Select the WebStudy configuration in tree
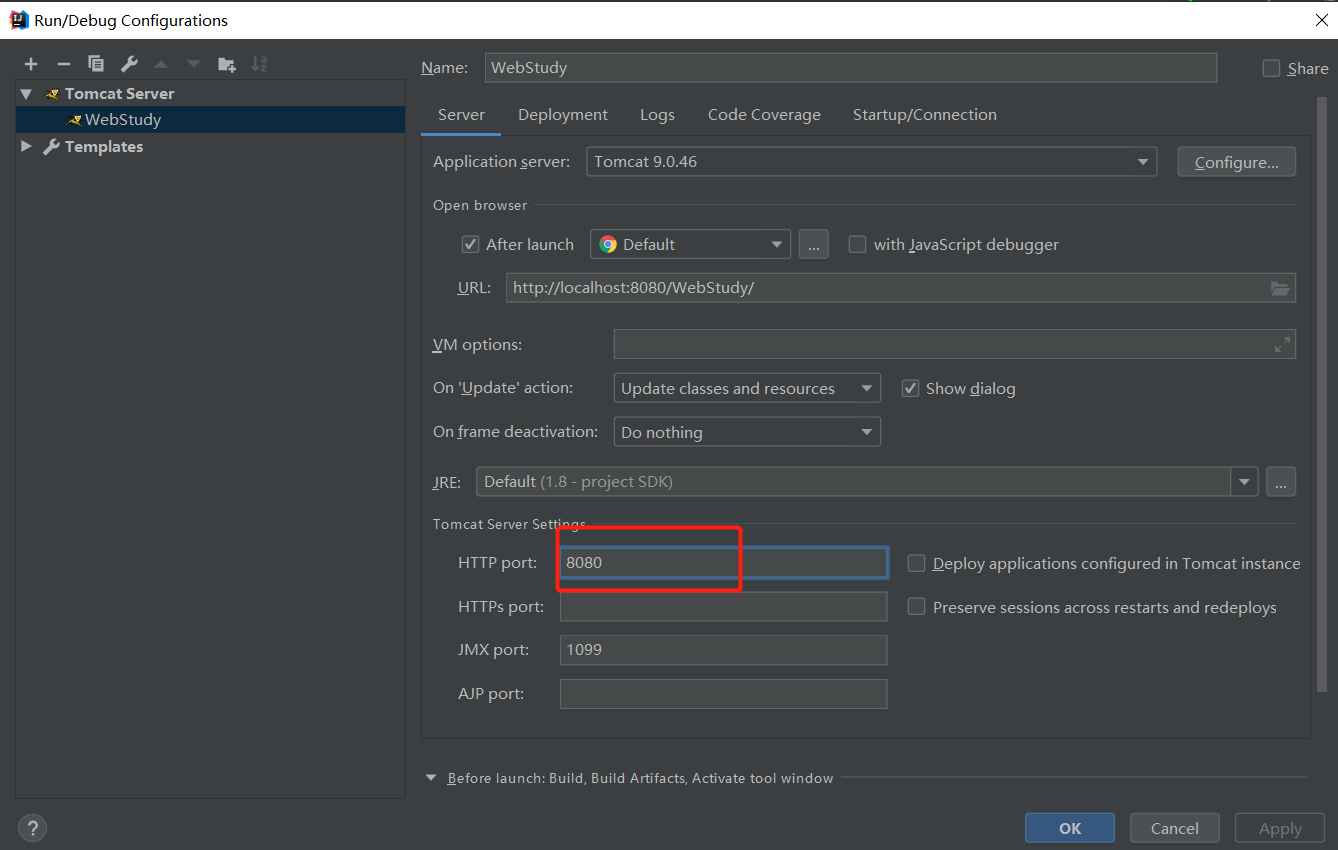The height and width of the screenshot is (850, 1338). click(x=210, y=119)
